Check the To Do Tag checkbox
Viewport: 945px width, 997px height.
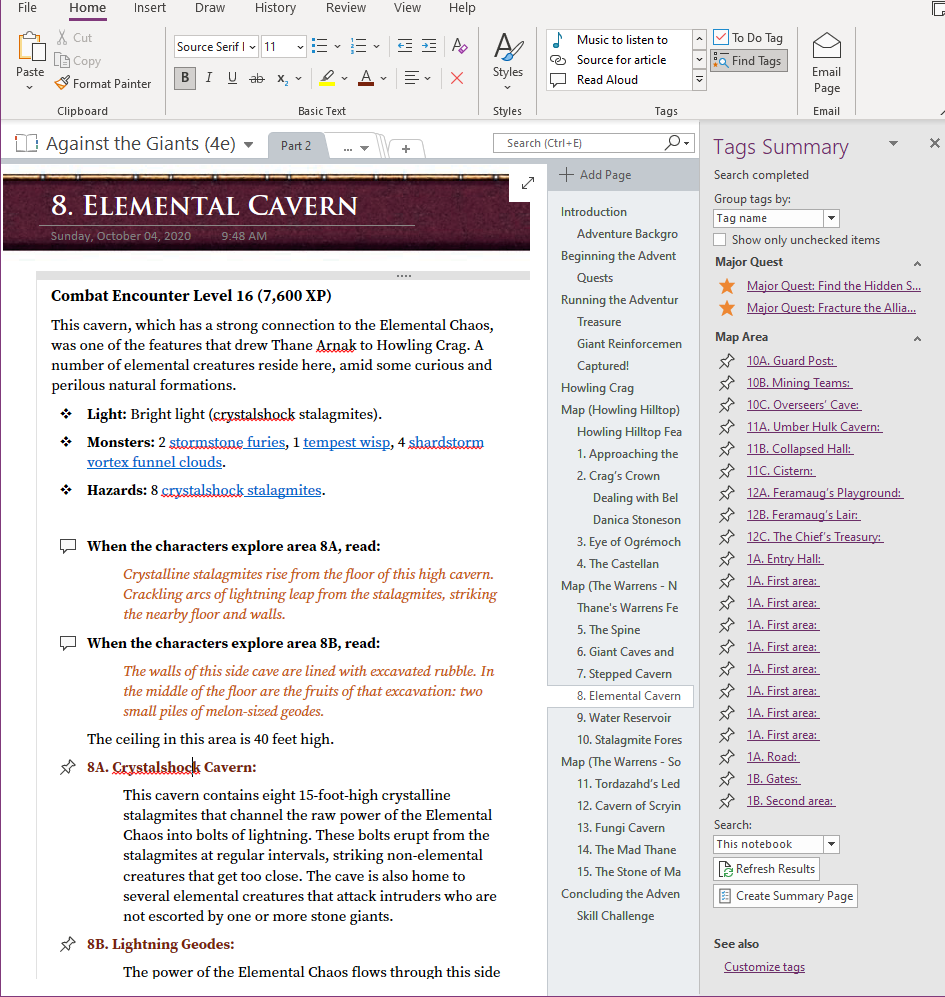(x=721, y=38)
